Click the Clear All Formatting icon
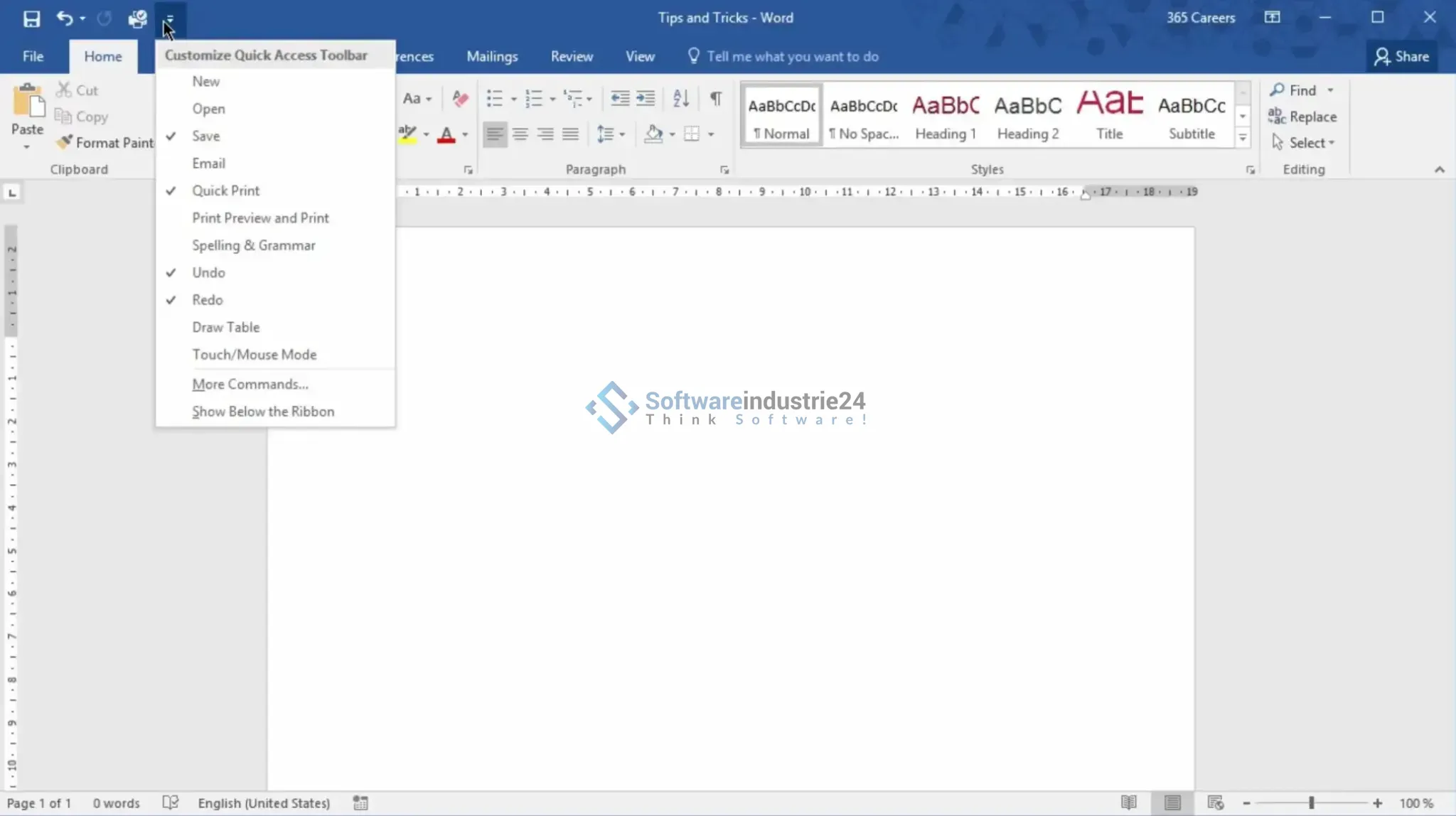This screenshot has height=816, width=1456. pos(460,98)
